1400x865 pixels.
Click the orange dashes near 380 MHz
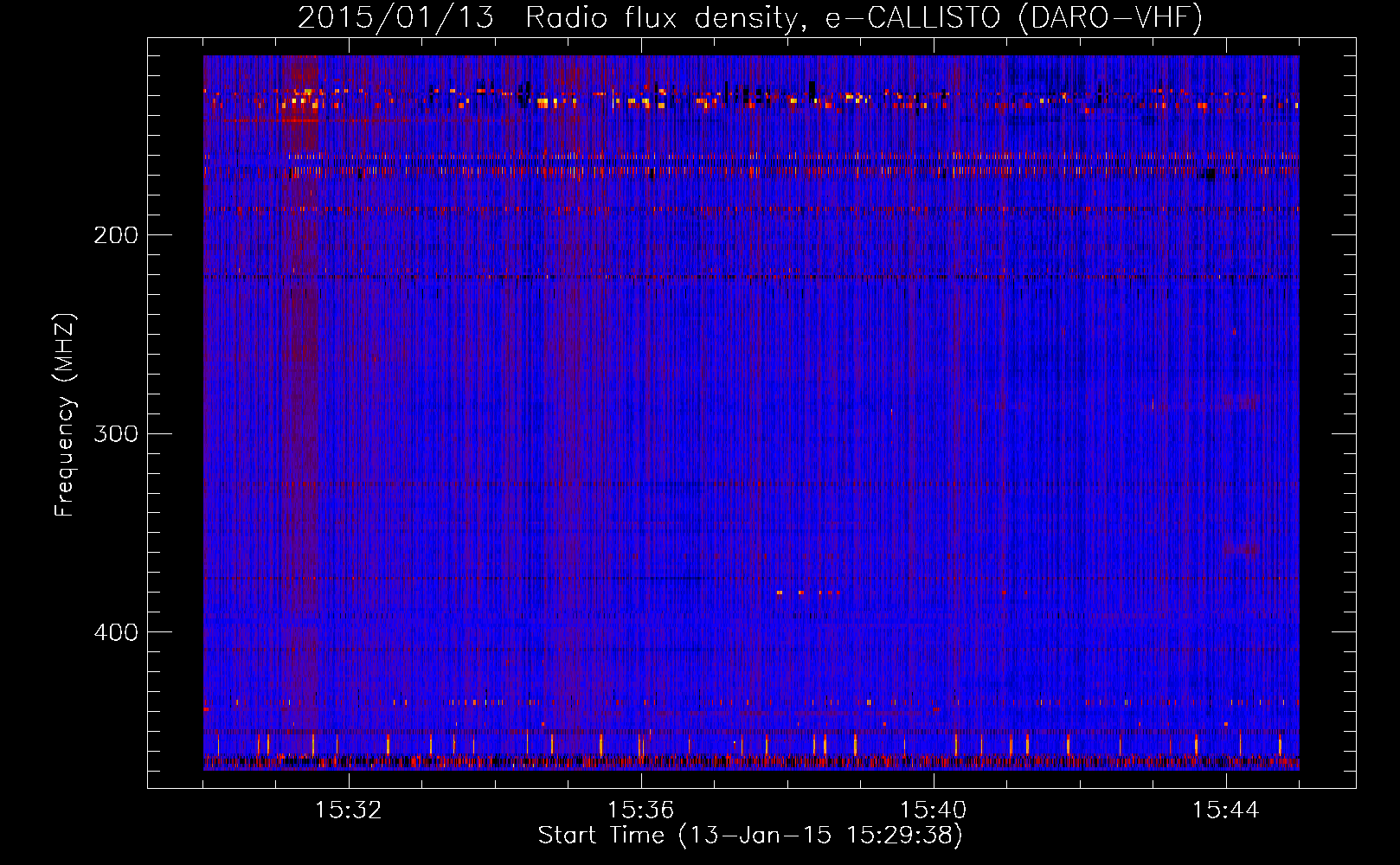pos(809,593)
